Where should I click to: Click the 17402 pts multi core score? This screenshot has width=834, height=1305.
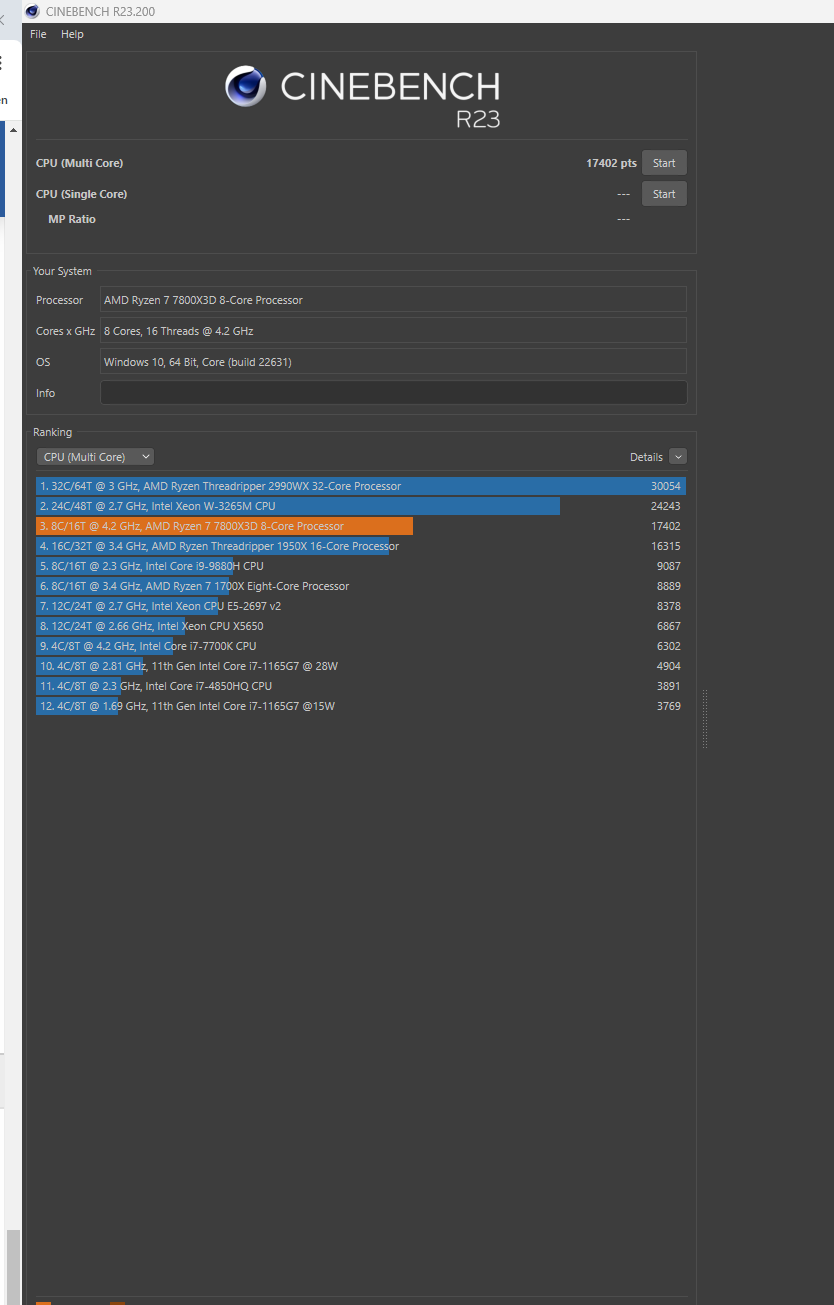611,163
